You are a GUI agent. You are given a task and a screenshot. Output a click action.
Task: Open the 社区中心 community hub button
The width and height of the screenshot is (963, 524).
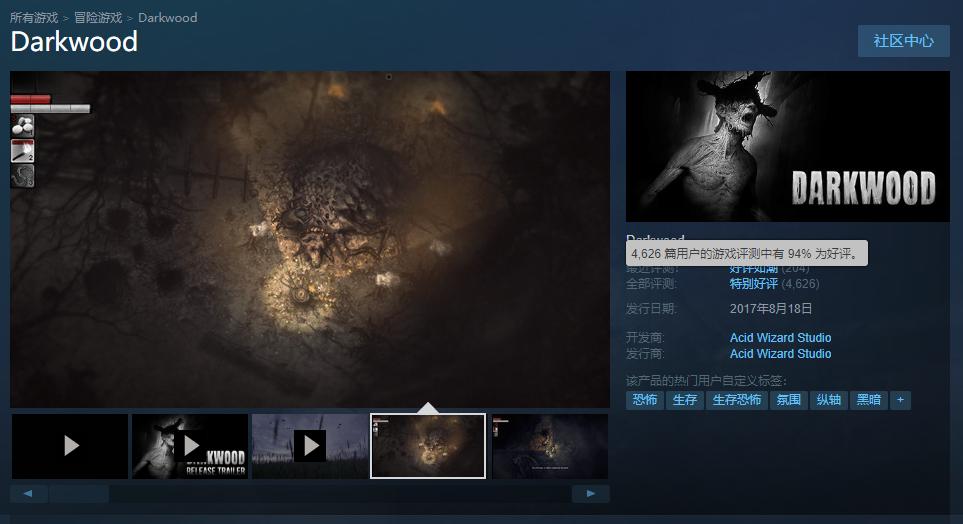tap(903, 41)
